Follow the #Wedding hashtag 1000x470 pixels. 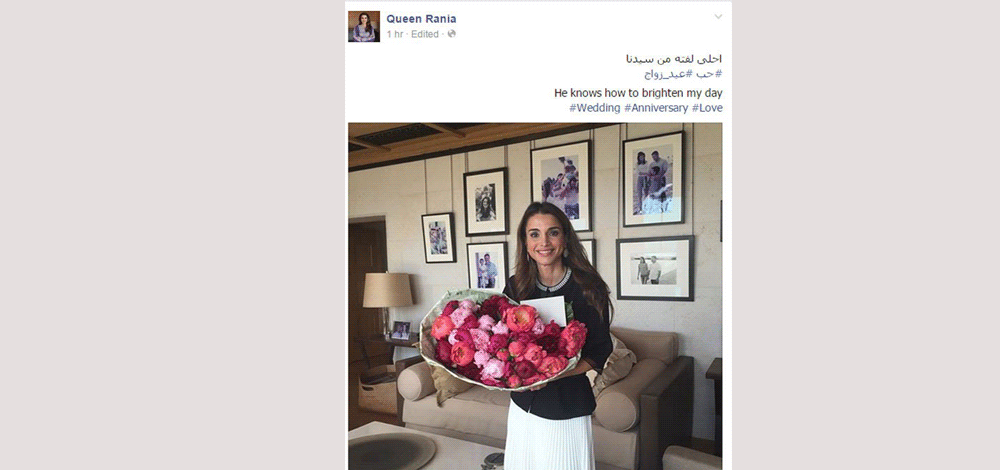(x=594, y=108)
